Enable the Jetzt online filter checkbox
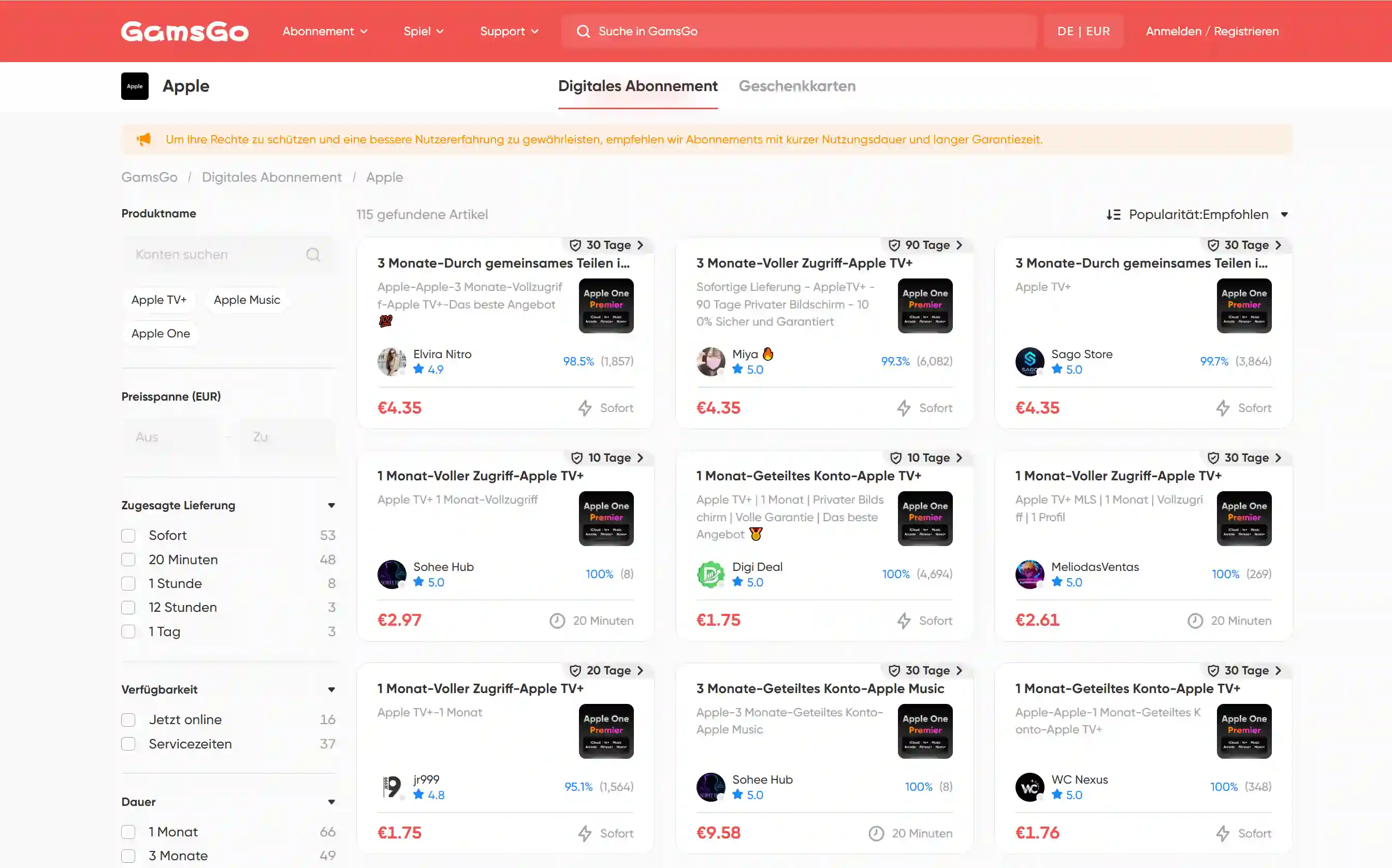1392x868 pixels. 128,720
